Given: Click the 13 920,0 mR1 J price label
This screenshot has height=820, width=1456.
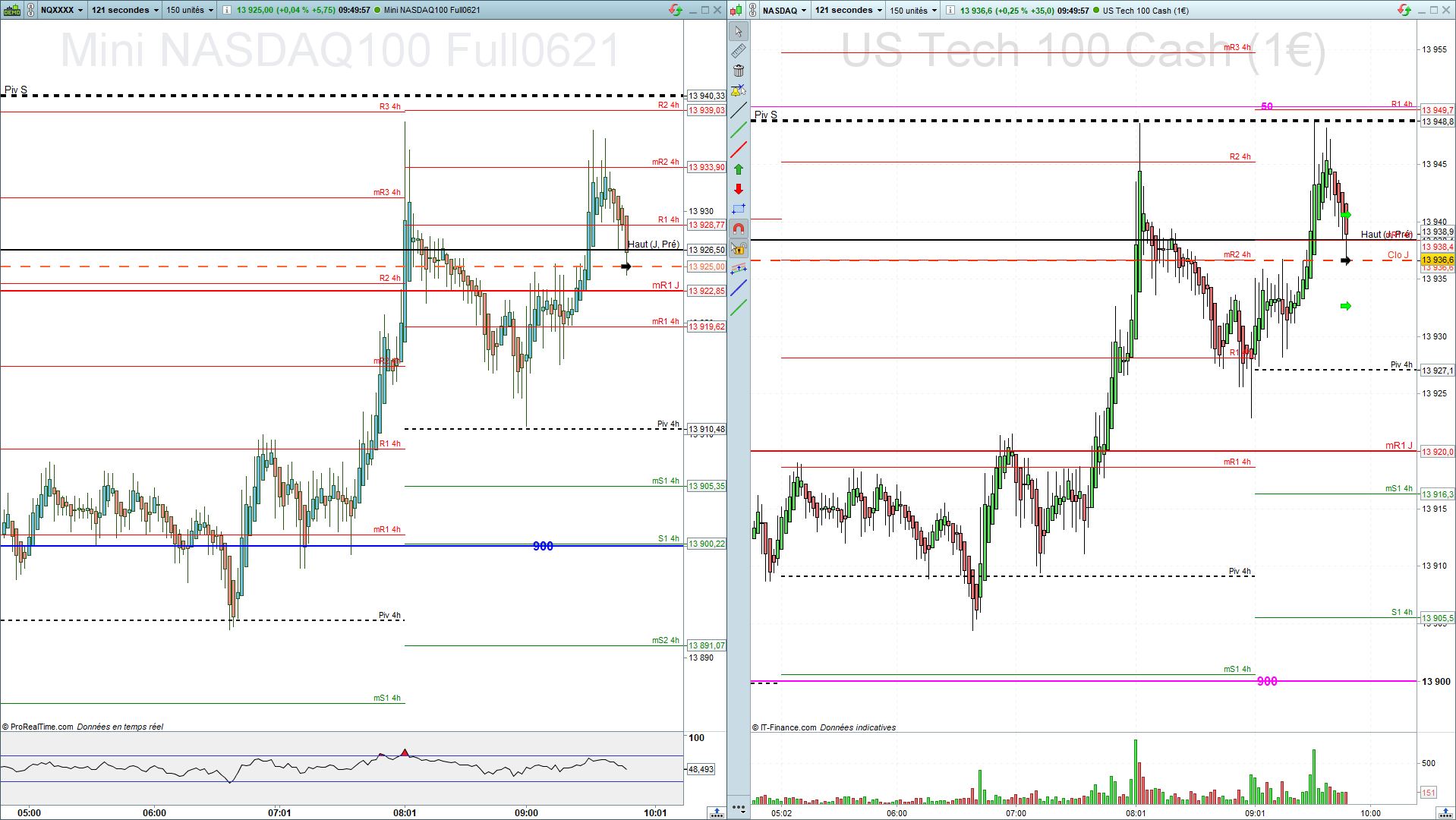Looking at the screenshot, I should tap(1437, 452).
